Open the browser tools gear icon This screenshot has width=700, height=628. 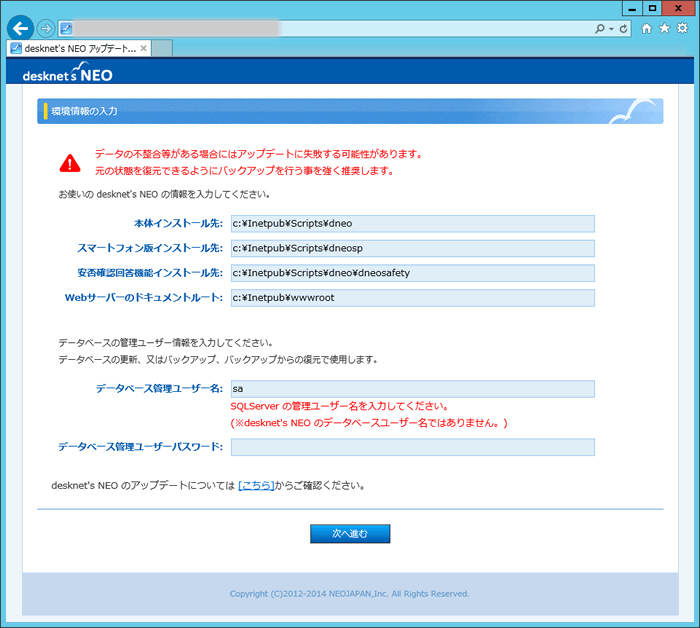point(682,29)
